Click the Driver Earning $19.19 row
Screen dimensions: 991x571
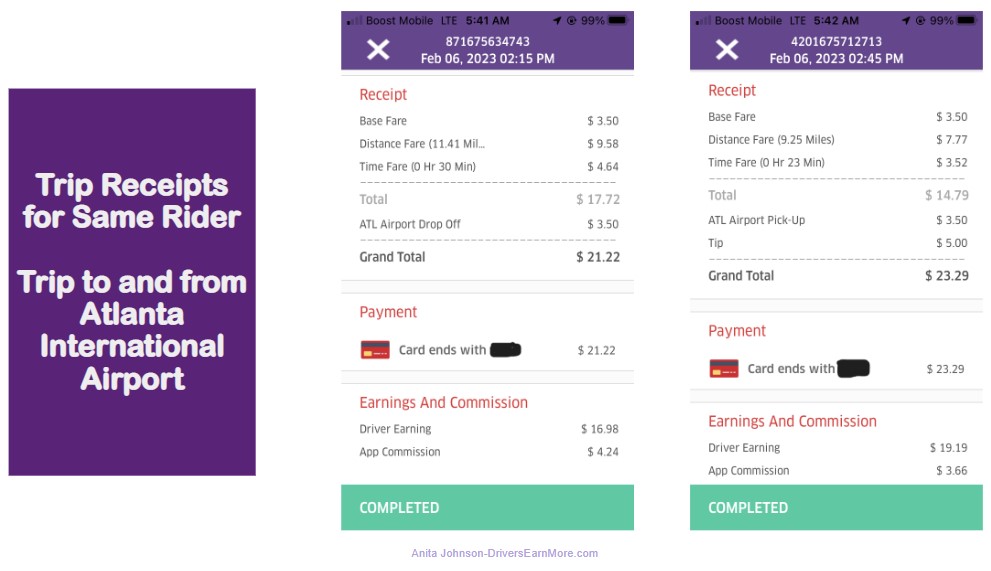pyautogui.click(x=837, y=448)
